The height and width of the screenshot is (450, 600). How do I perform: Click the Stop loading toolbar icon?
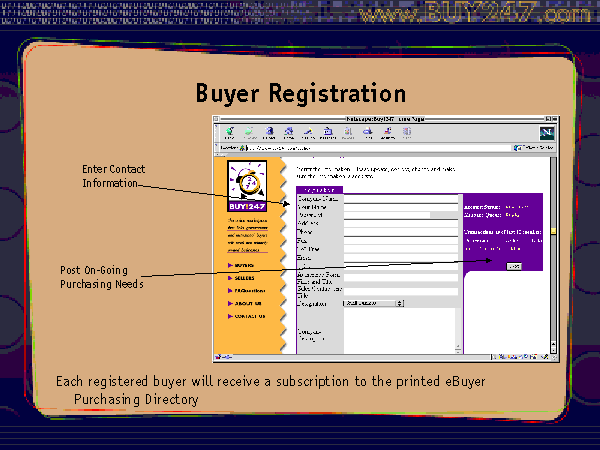coord(407,132)
